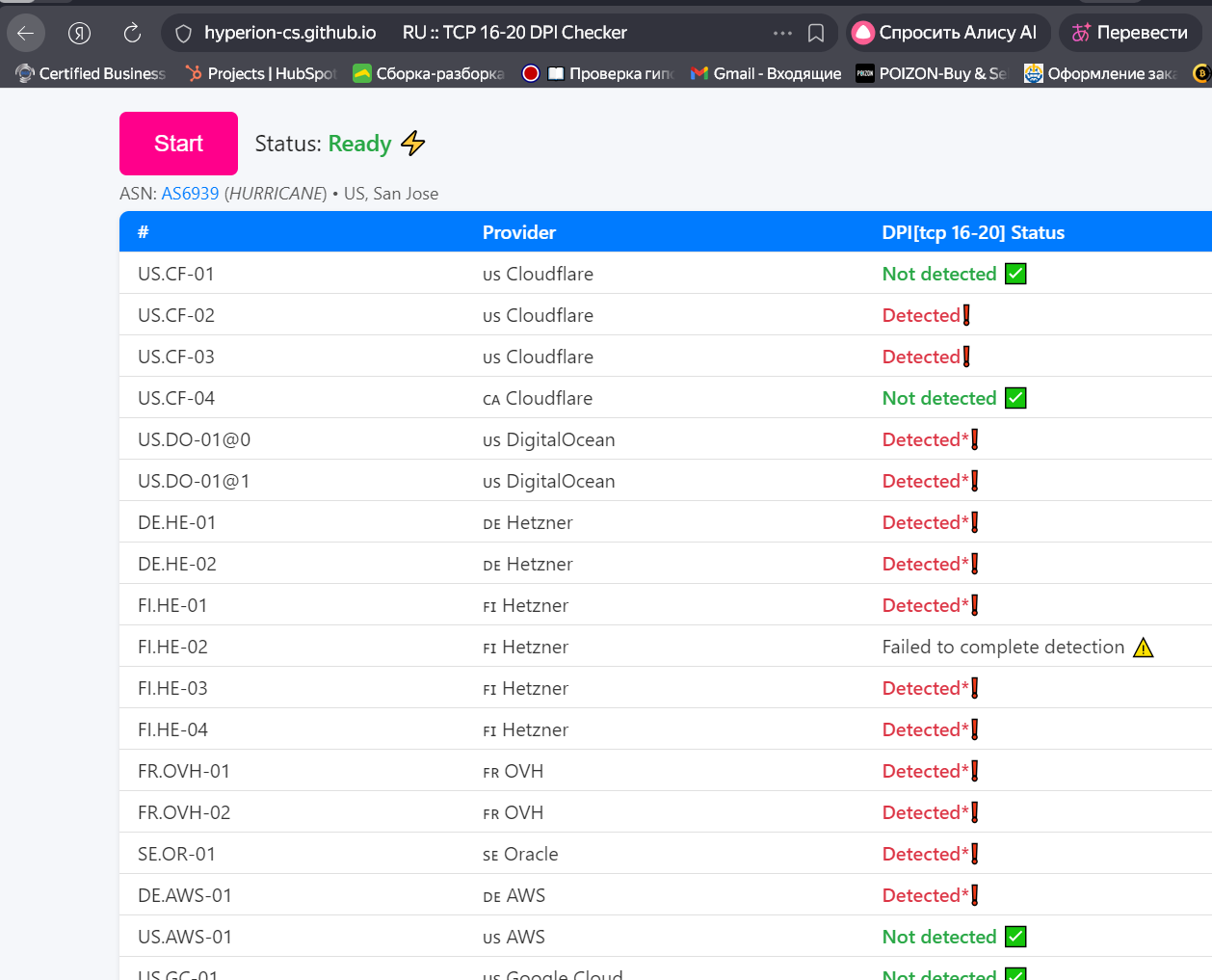Image resolution: width=1212 pixels, height=980 pixels.
Task: Click the Provider column header
Action: [x=518, y=232]
